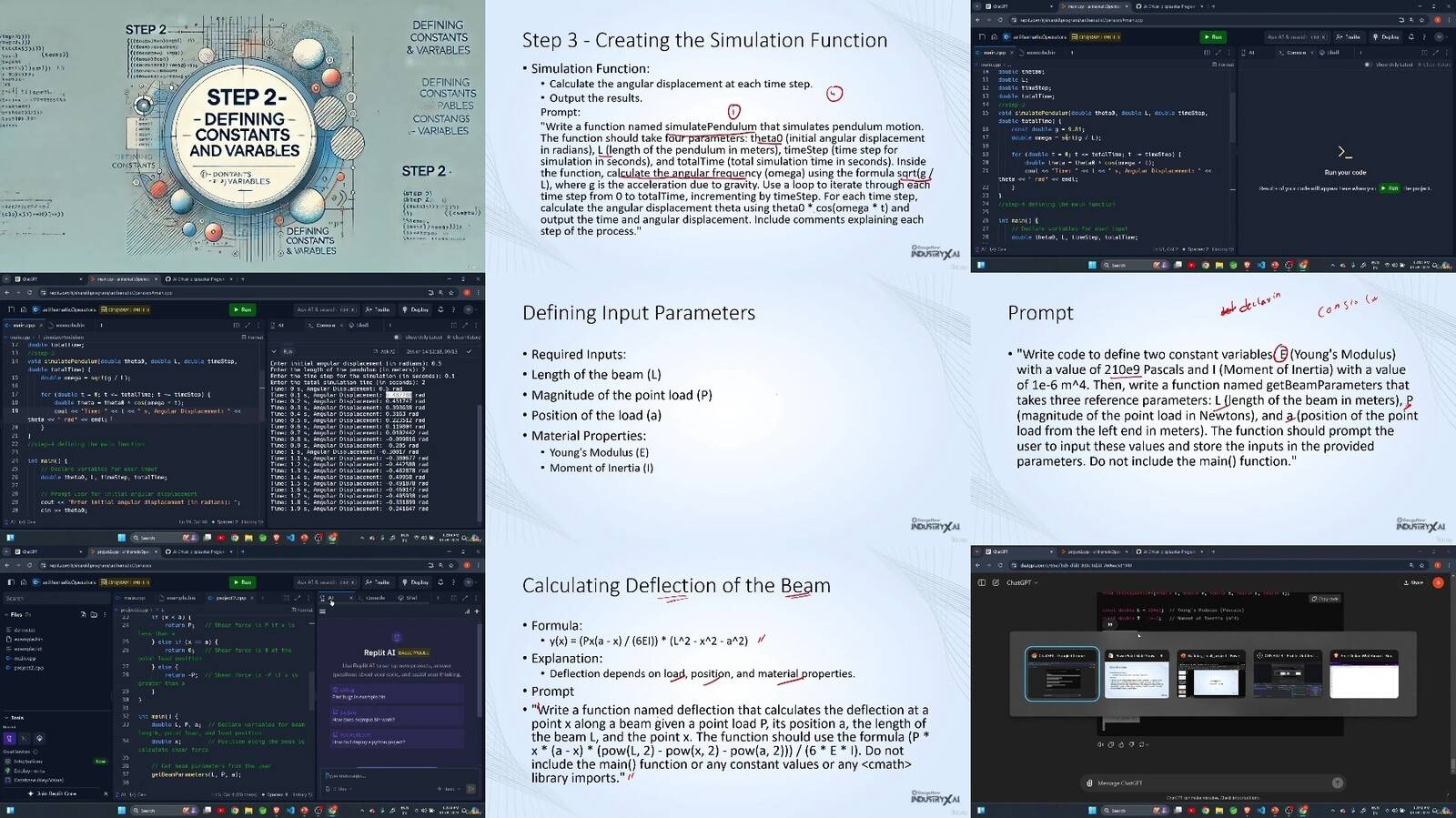This screenshot has width=1456, height=818.
Task: Click the send arrow button in the ChatGPT input
Action: (x=1338, y=783)
